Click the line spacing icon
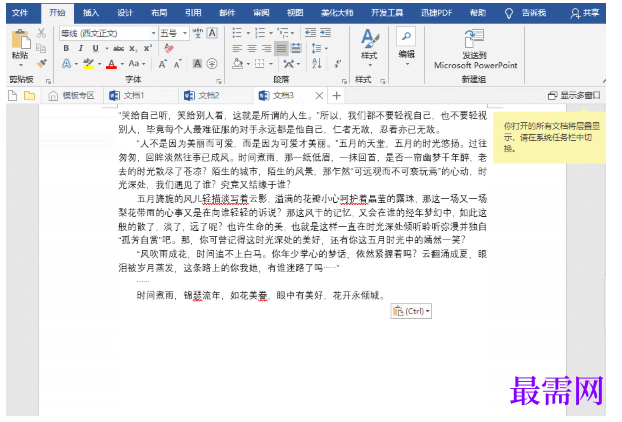The height and width of the screenshot is (422, 622). click(317, 48)
